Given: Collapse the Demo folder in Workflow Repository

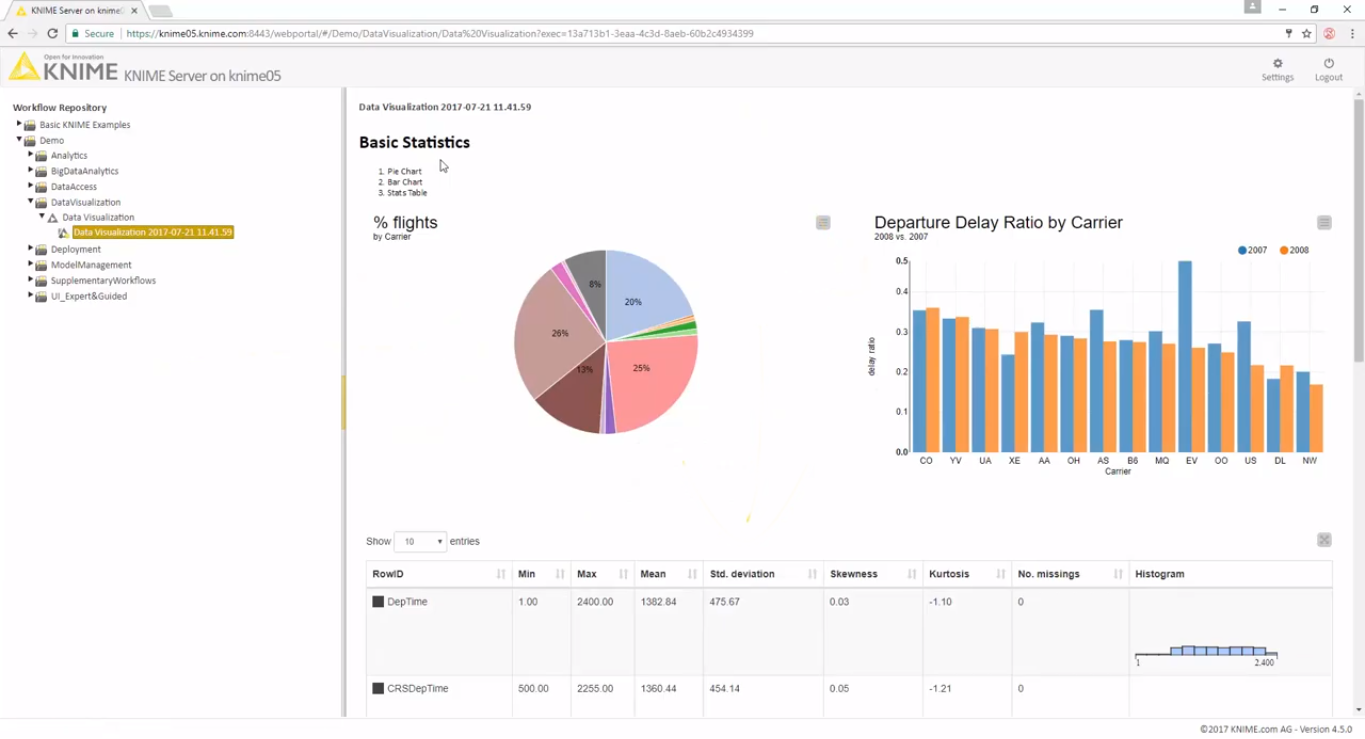Looking at the screenshot, I should [17, 140].
